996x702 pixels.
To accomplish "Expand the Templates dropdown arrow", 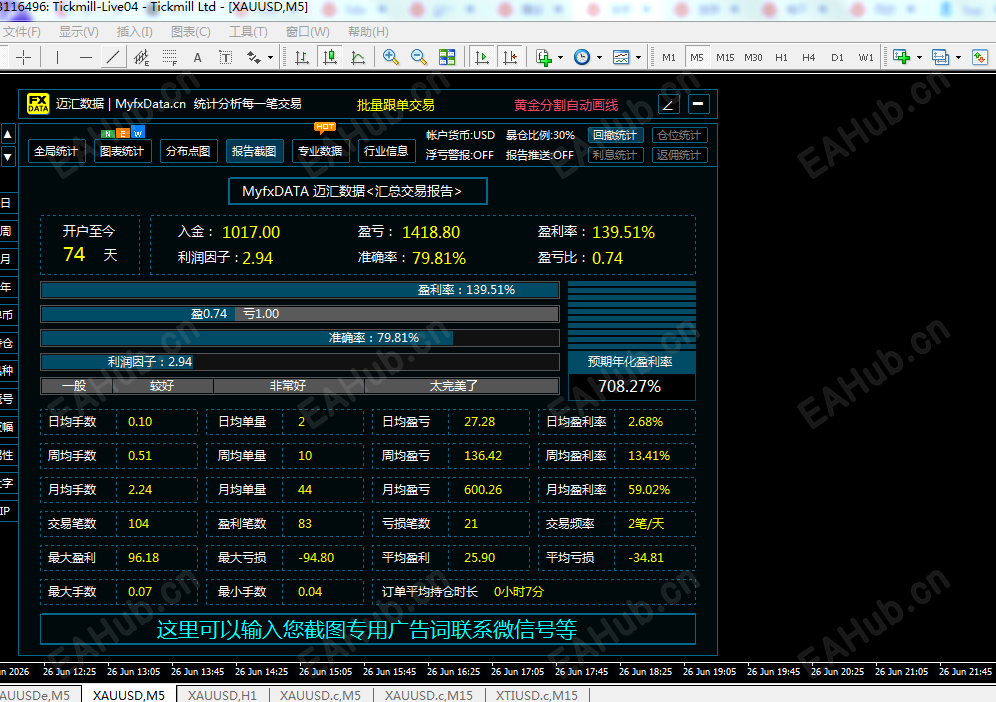I will click(638, 58).
